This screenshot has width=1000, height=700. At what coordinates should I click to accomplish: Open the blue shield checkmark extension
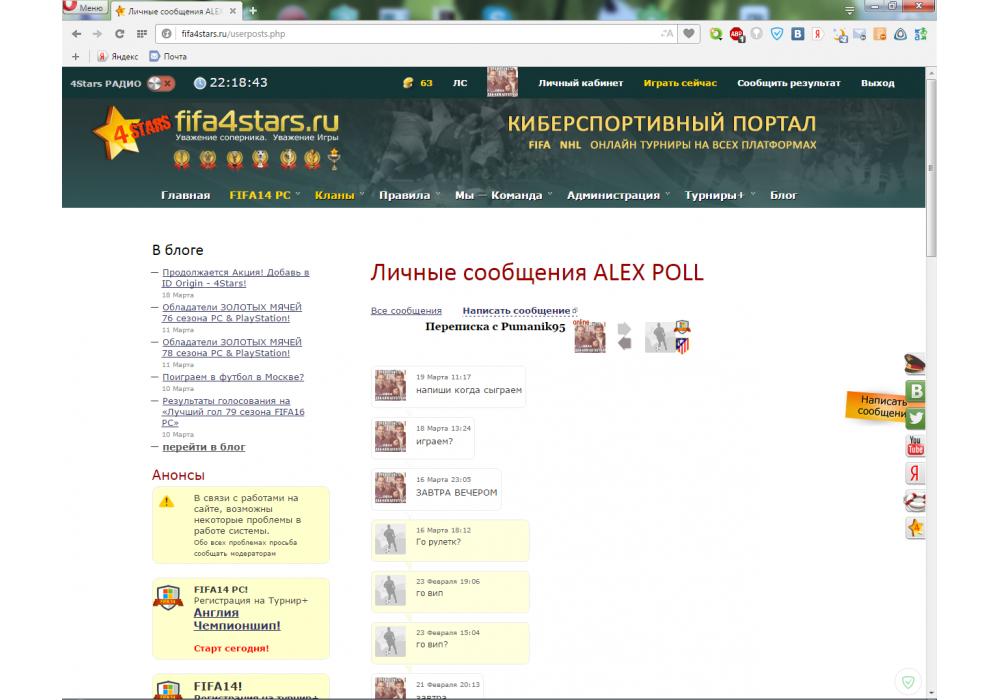coord(777,34)
